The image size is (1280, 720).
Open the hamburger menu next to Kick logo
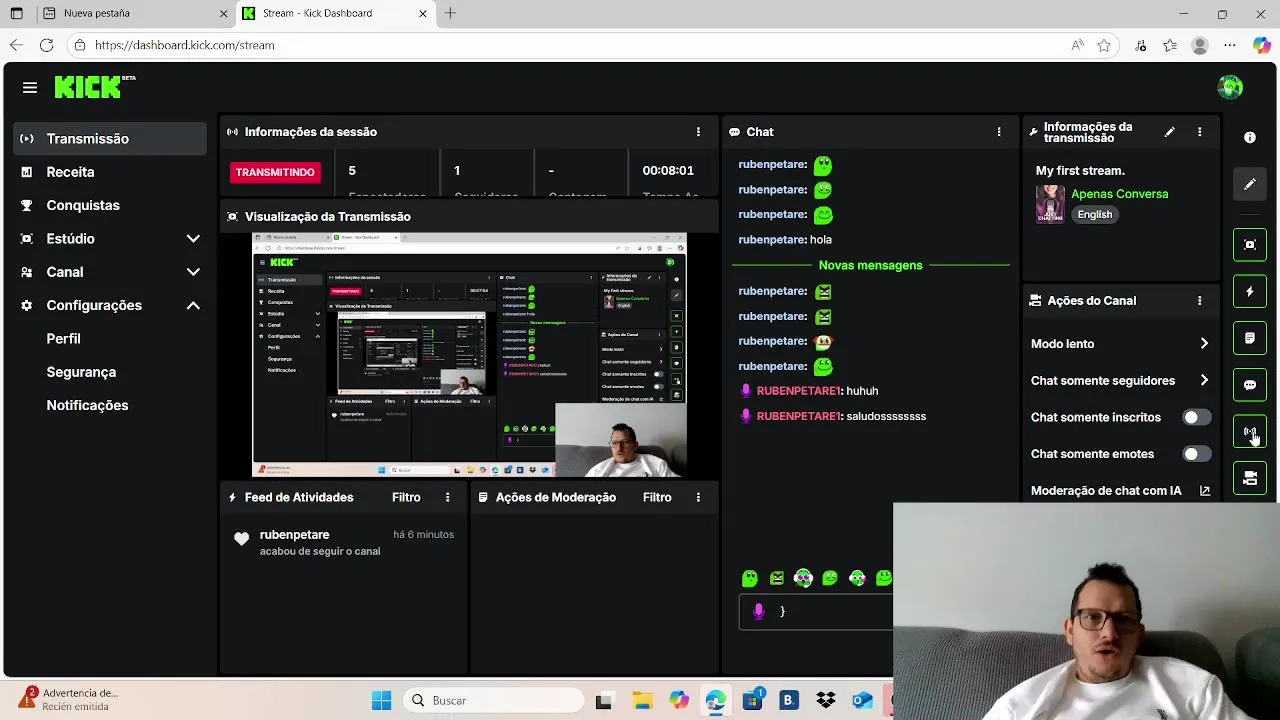(30, 88)
